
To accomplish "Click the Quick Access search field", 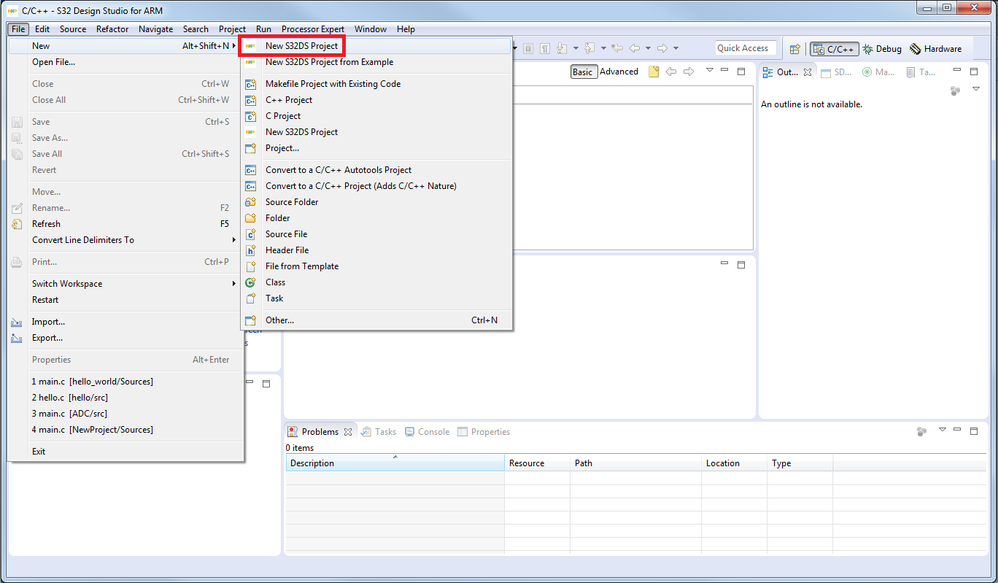I will [745, 48].
